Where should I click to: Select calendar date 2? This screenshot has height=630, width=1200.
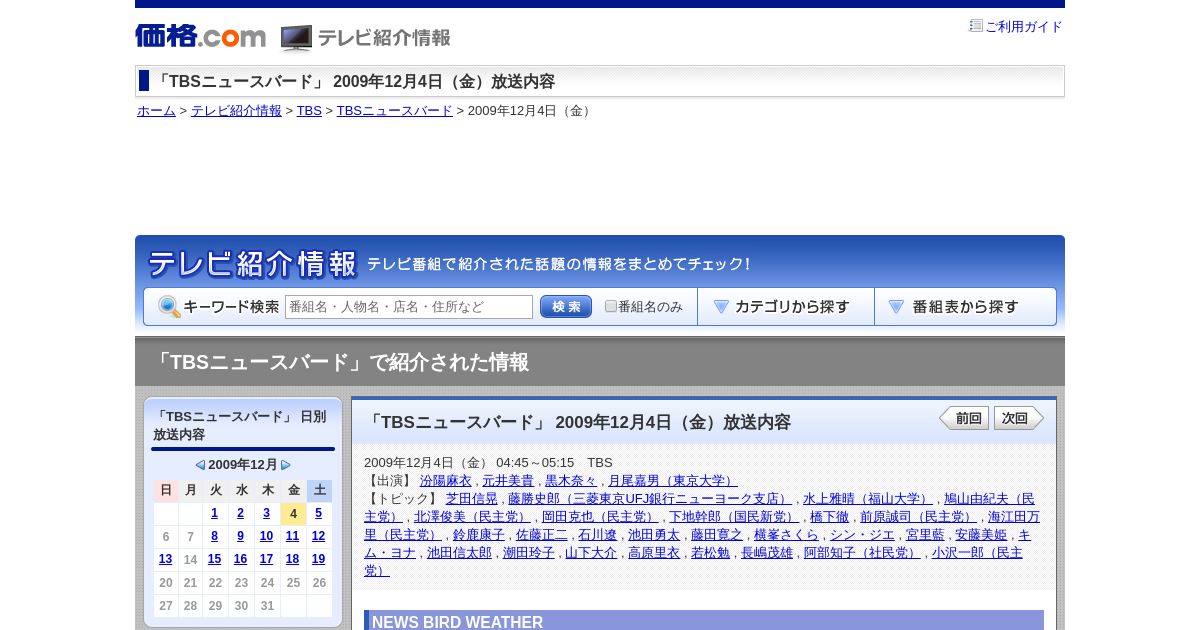[240, 513]
